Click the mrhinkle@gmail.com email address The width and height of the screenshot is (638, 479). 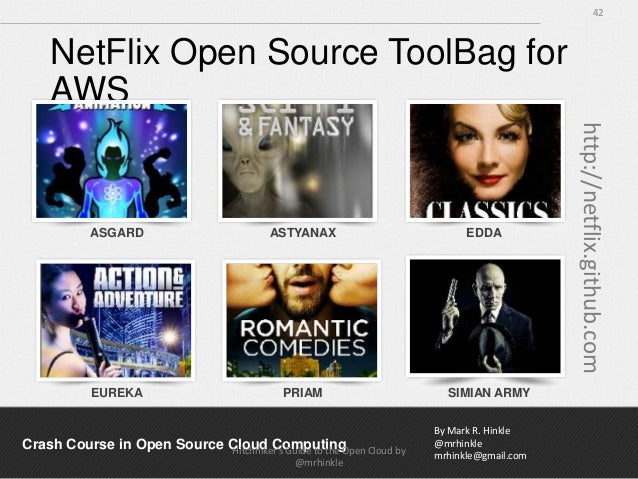point(480,456)
